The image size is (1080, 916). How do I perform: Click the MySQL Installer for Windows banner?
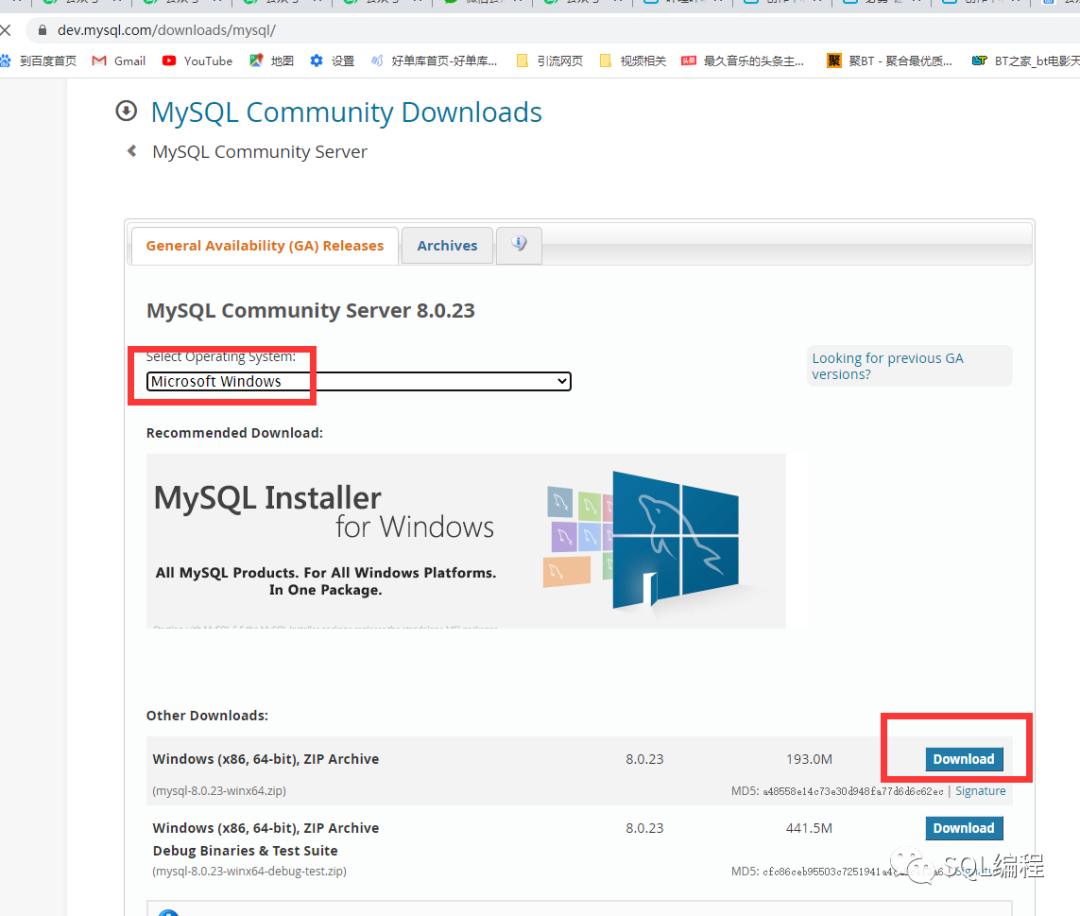(x=466, y=541)
